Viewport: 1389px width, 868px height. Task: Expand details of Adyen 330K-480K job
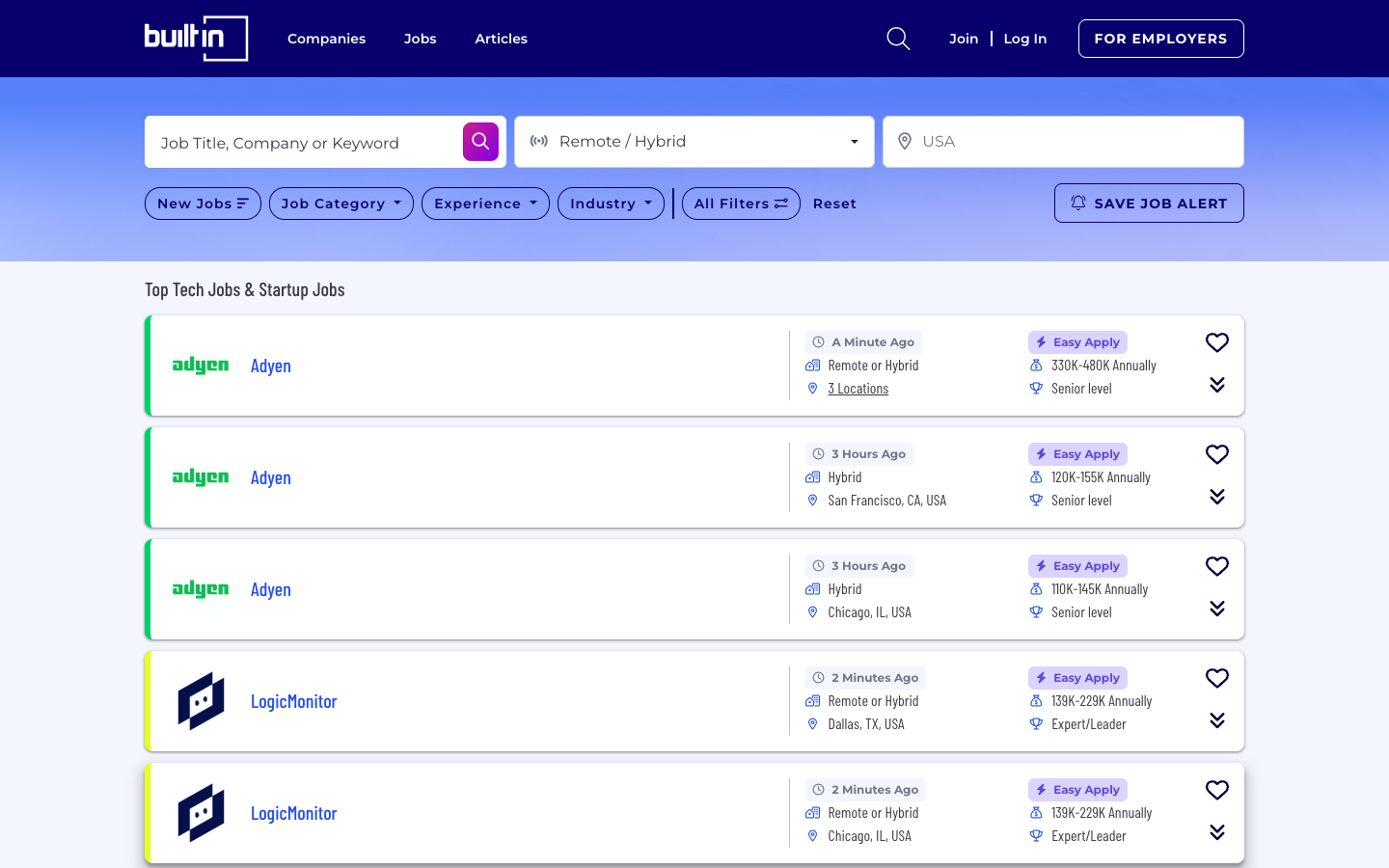point(1217,385)
